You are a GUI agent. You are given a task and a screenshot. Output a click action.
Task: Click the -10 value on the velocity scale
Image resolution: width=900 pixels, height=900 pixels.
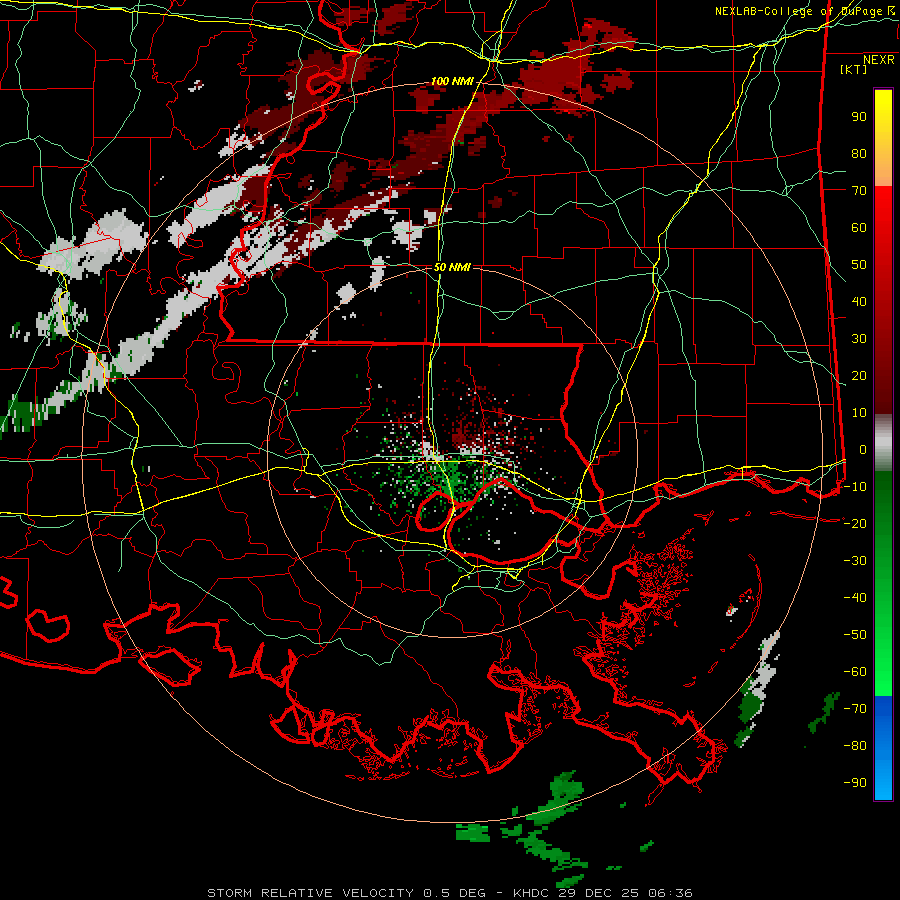pos(855,487)
